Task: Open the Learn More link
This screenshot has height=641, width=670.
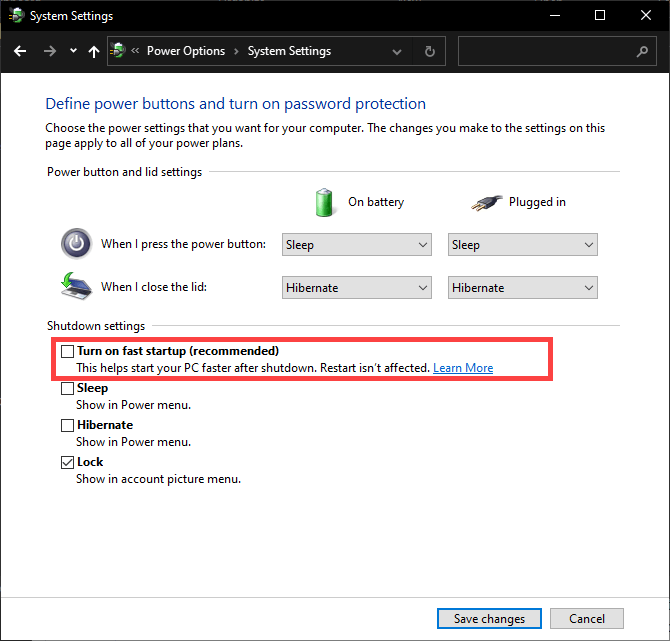Action: tap(463, 368)
